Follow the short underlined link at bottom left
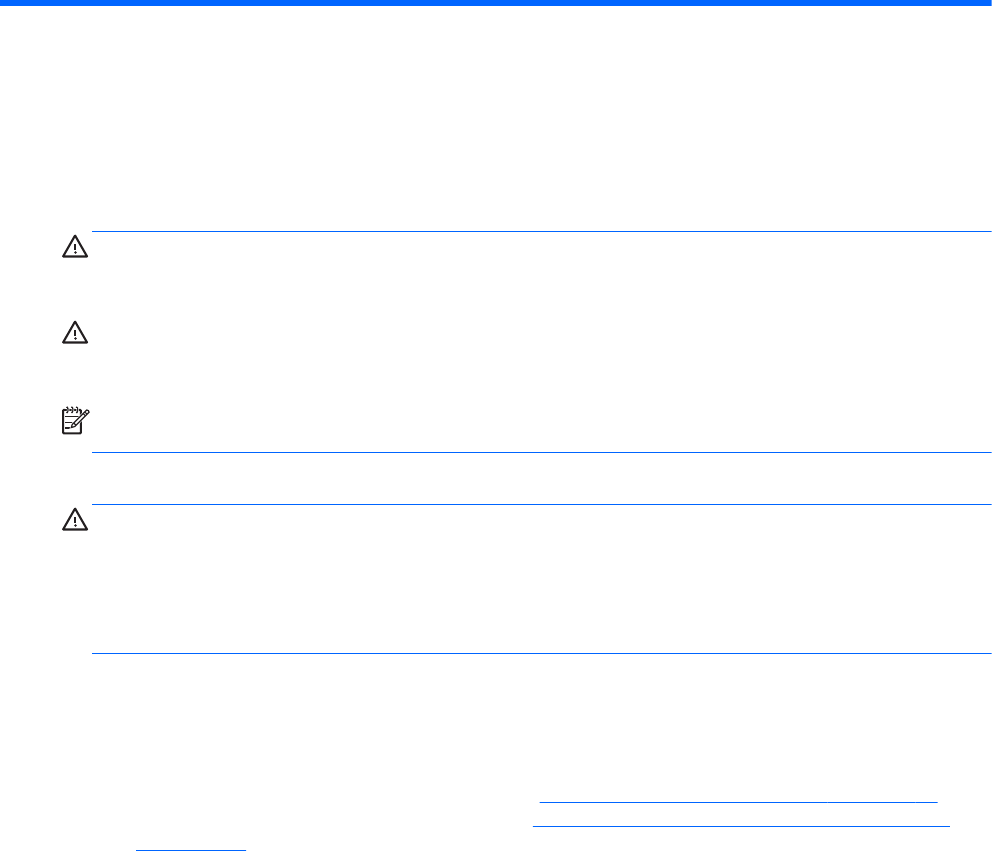This screenshot has width=992, height=851. tap(190, 849)
